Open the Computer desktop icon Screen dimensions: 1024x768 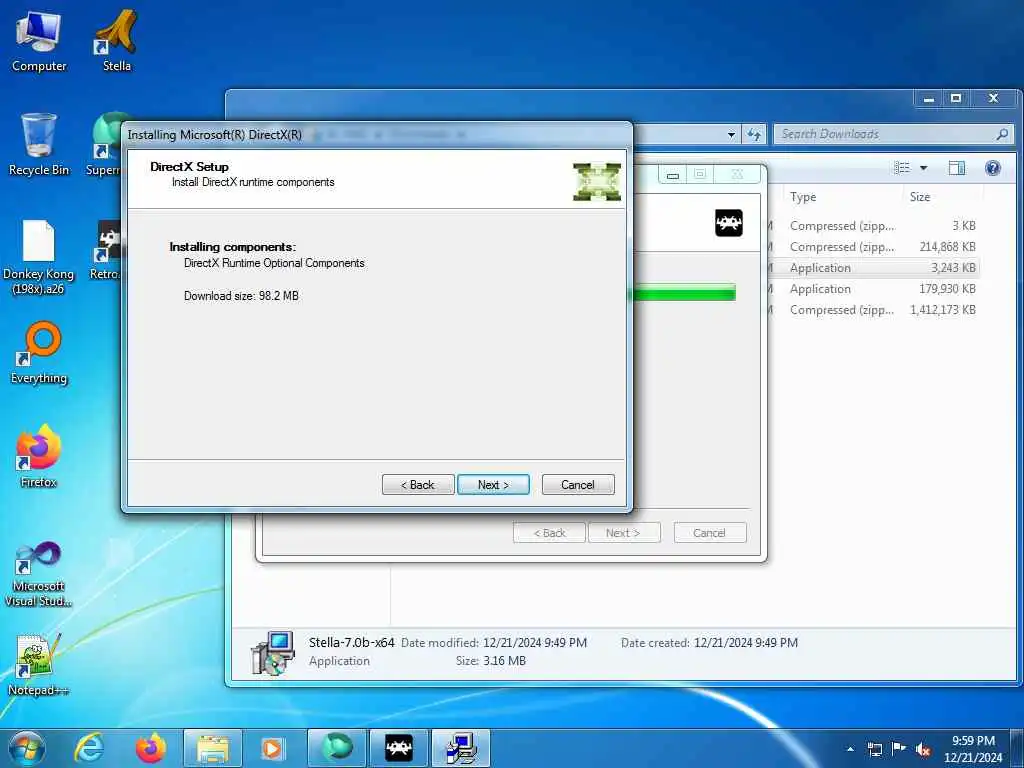pos(39,42)
